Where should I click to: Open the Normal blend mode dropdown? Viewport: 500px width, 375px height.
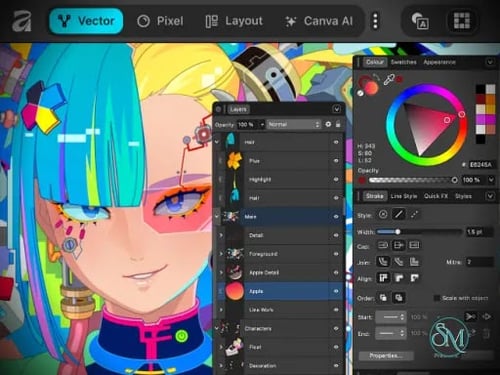pyautogui.click(x=294, y=124)
